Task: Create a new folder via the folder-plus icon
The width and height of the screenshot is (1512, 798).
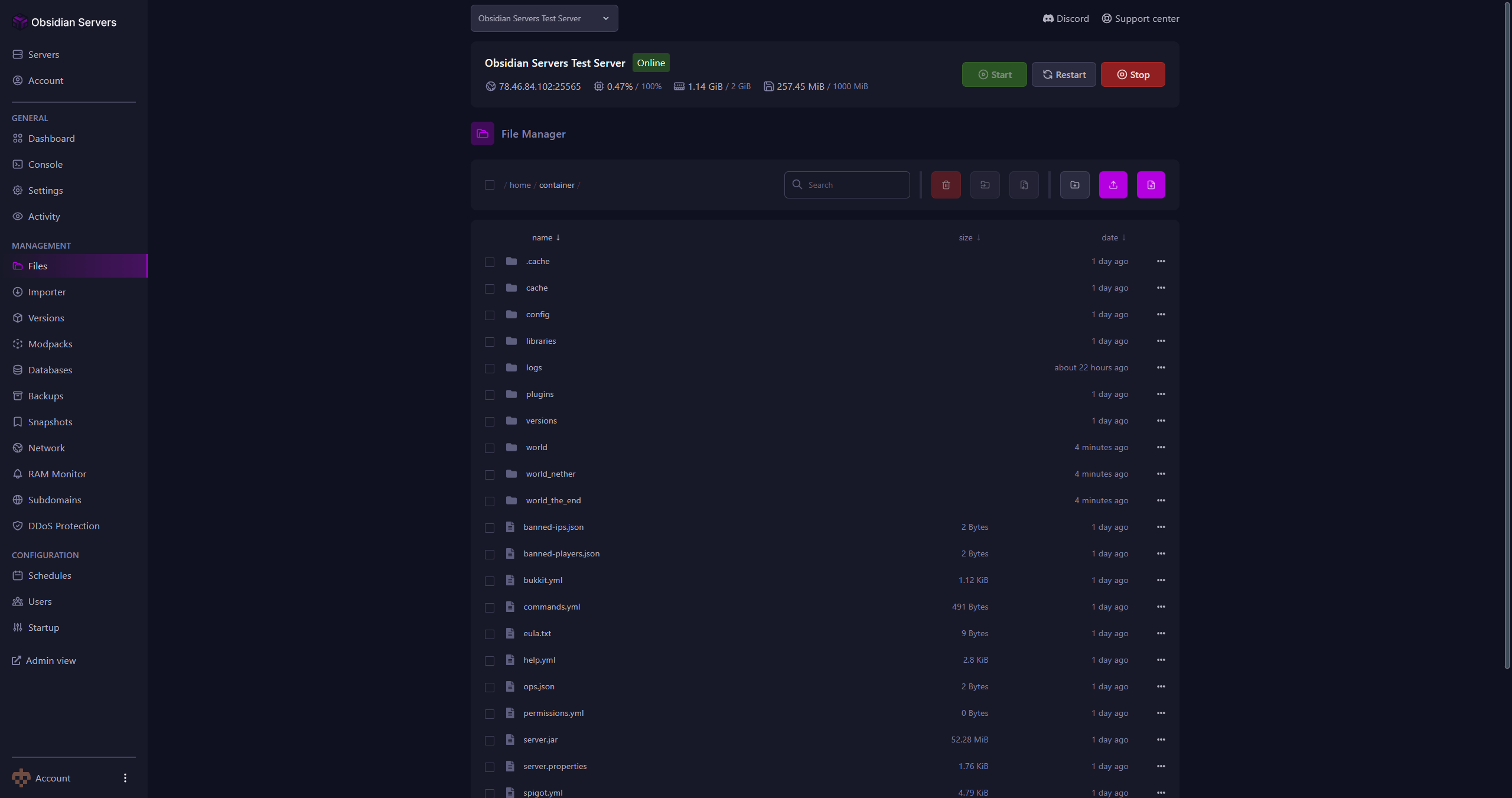Action: (1074, 185)
